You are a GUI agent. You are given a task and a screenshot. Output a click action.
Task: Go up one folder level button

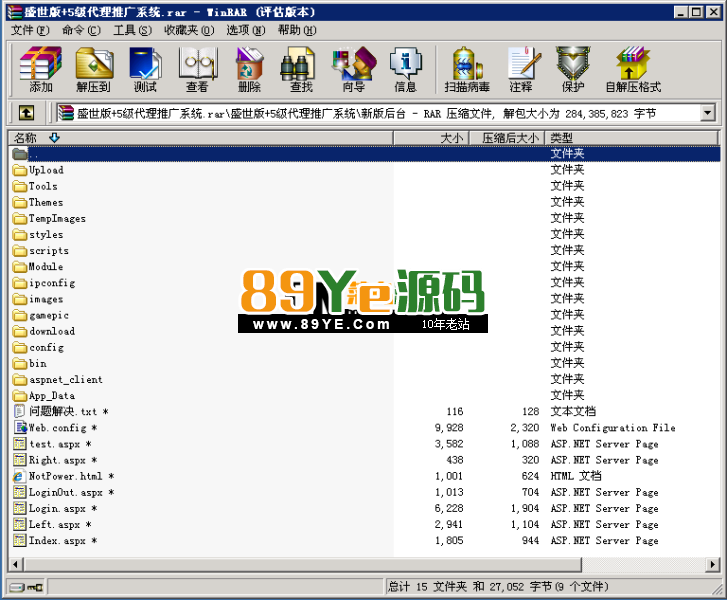coord(26,113)
